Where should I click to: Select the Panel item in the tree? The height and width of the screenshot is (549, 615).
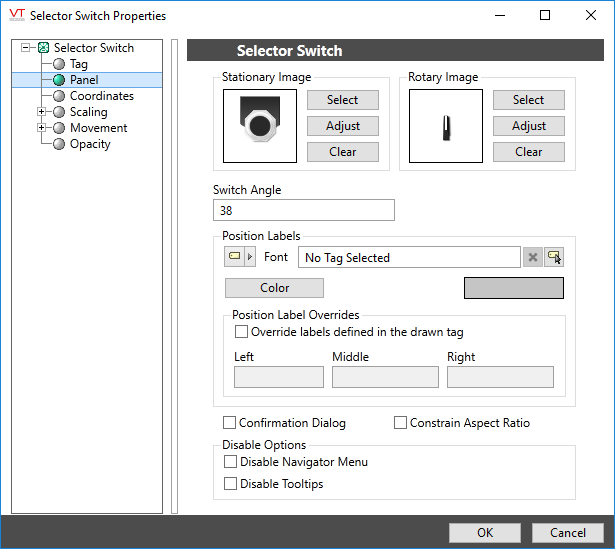coord(84,80)
